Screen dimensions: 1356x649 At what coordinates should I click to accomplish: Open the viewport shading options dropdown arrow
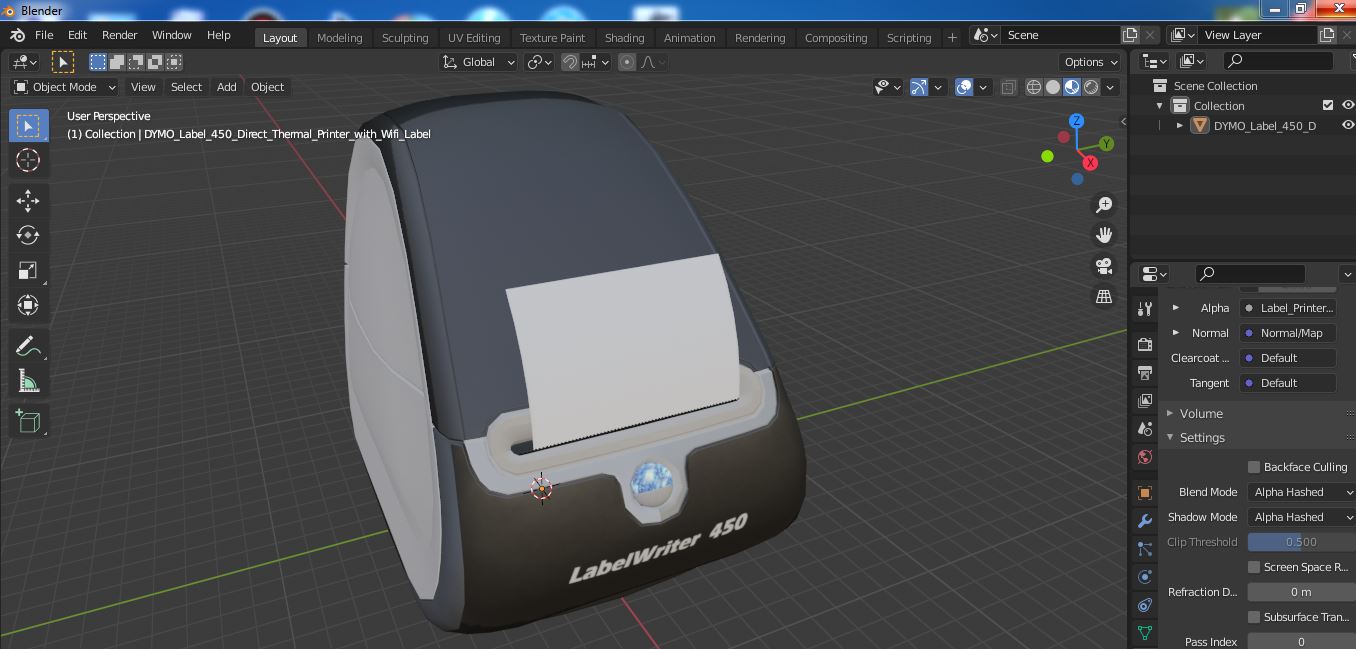tap(1110, 87)
